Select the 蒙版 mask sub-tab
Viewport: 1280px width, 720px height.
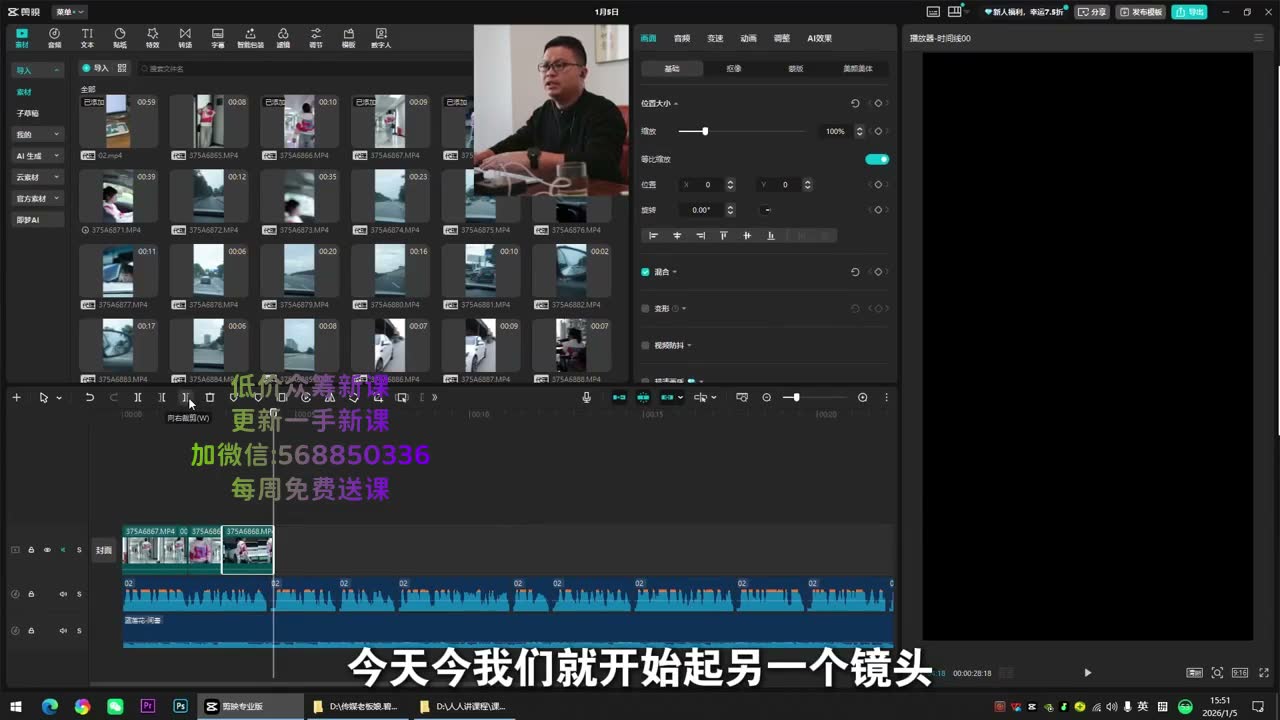796,69
